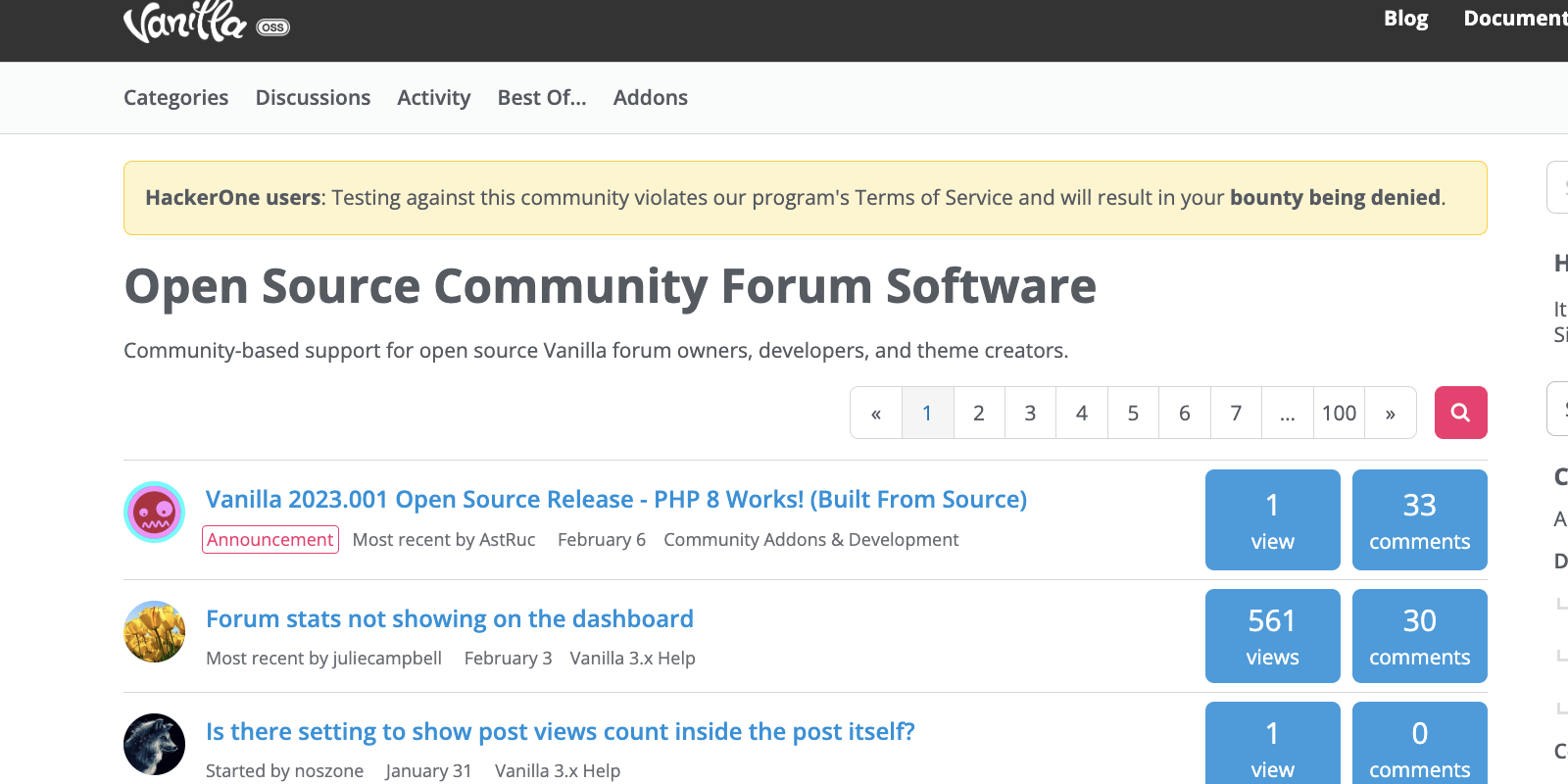Click the 33 comments count box
Image resolution: width=1568 pixels, height=784 pixels.
pos(1419,519)
